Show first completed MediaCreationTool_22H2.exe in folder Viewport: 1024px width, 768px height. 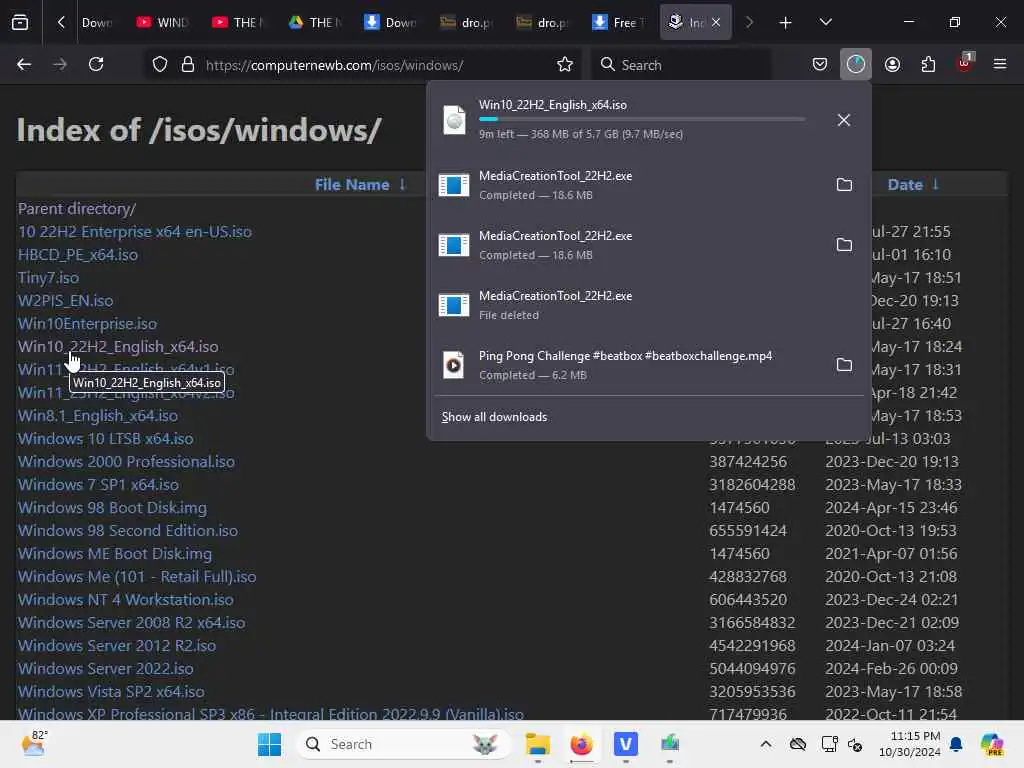coord(844,185)
